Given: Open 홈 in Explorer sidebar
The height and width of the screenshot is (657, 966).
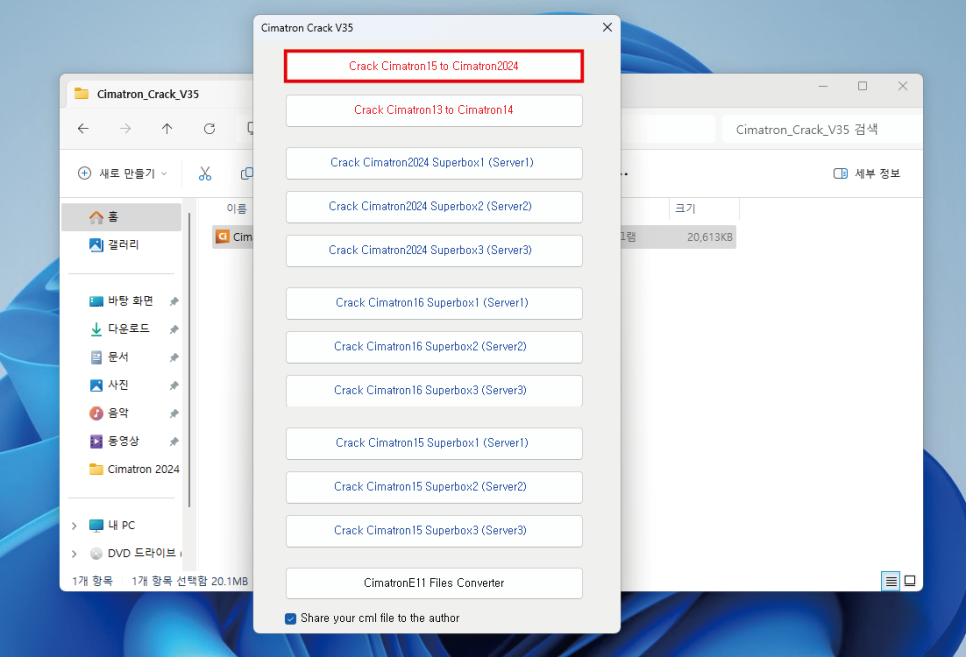Looking at the screenshot, I should pos(121,217).
